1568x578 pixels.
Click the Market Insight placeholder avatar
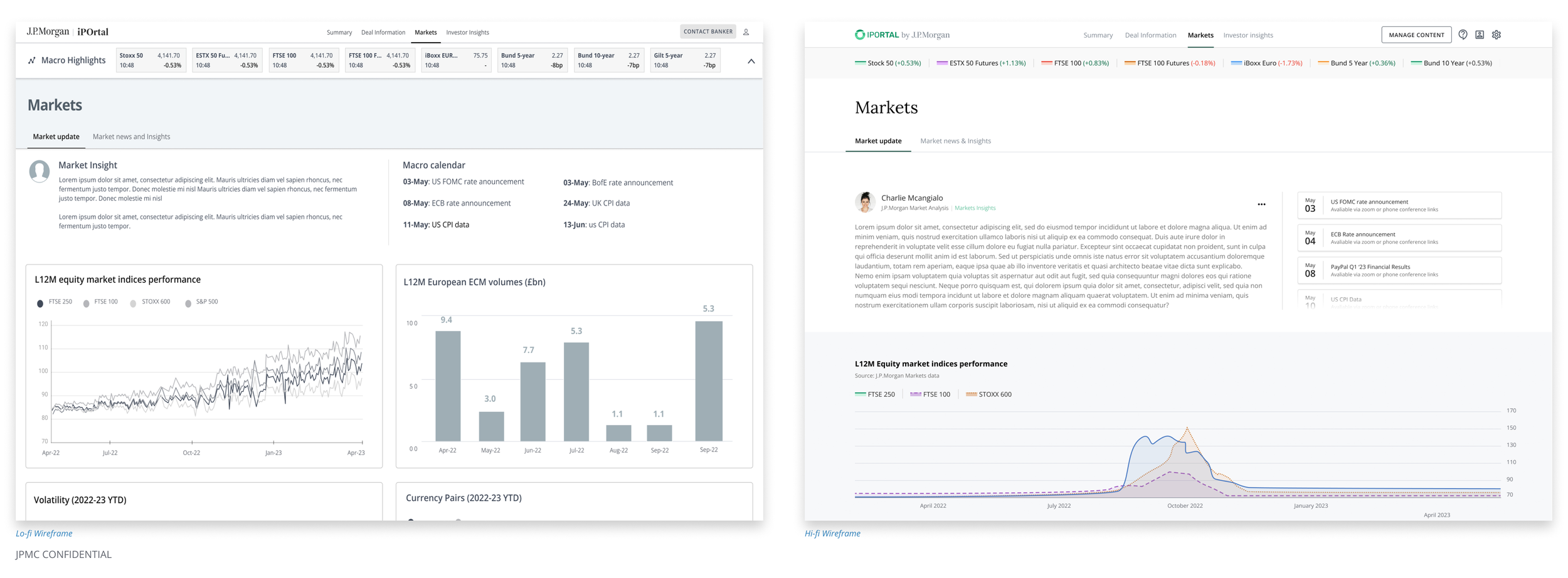coord(40,171)
